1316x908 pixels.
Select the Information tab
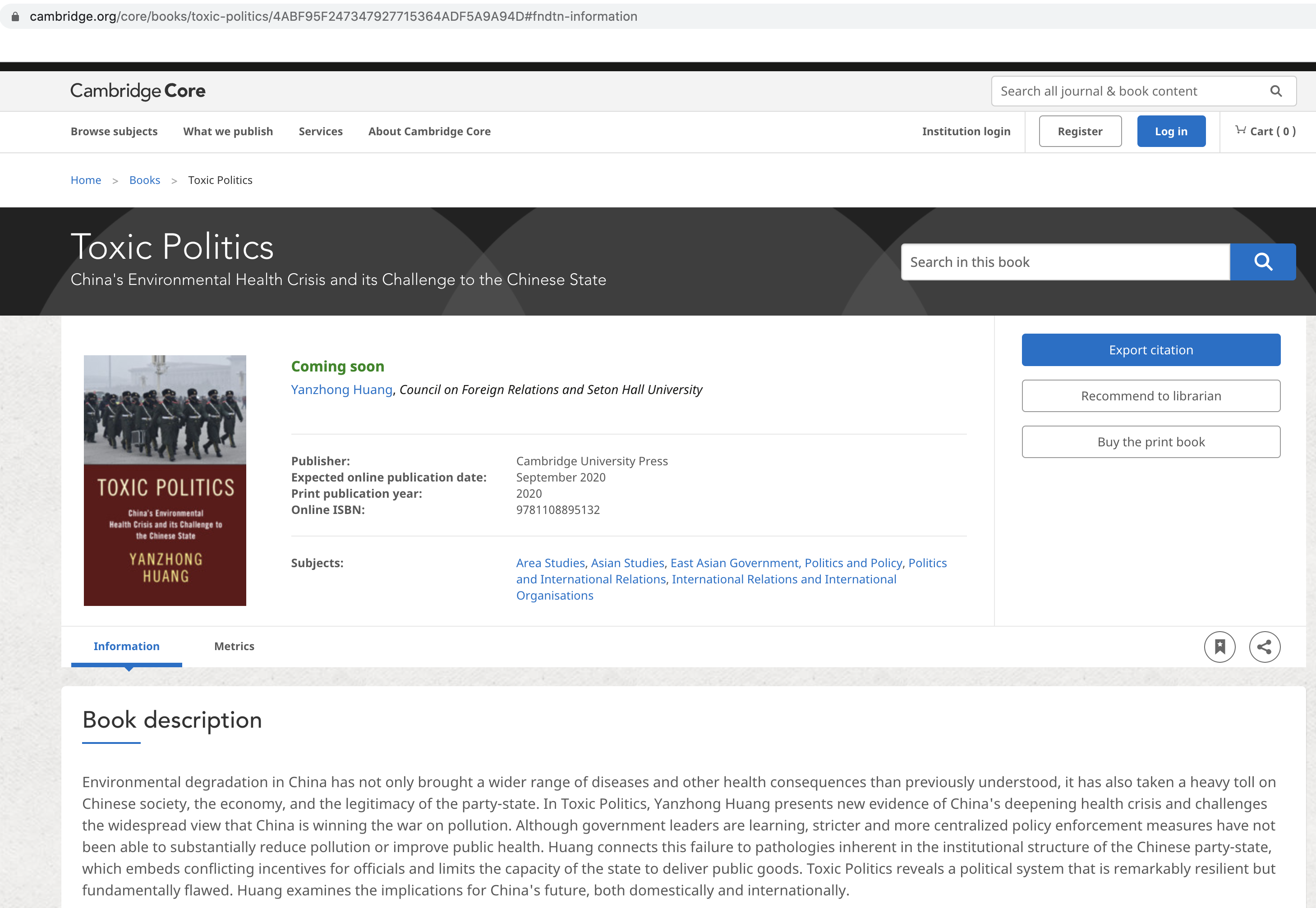(x=126, y=647)
